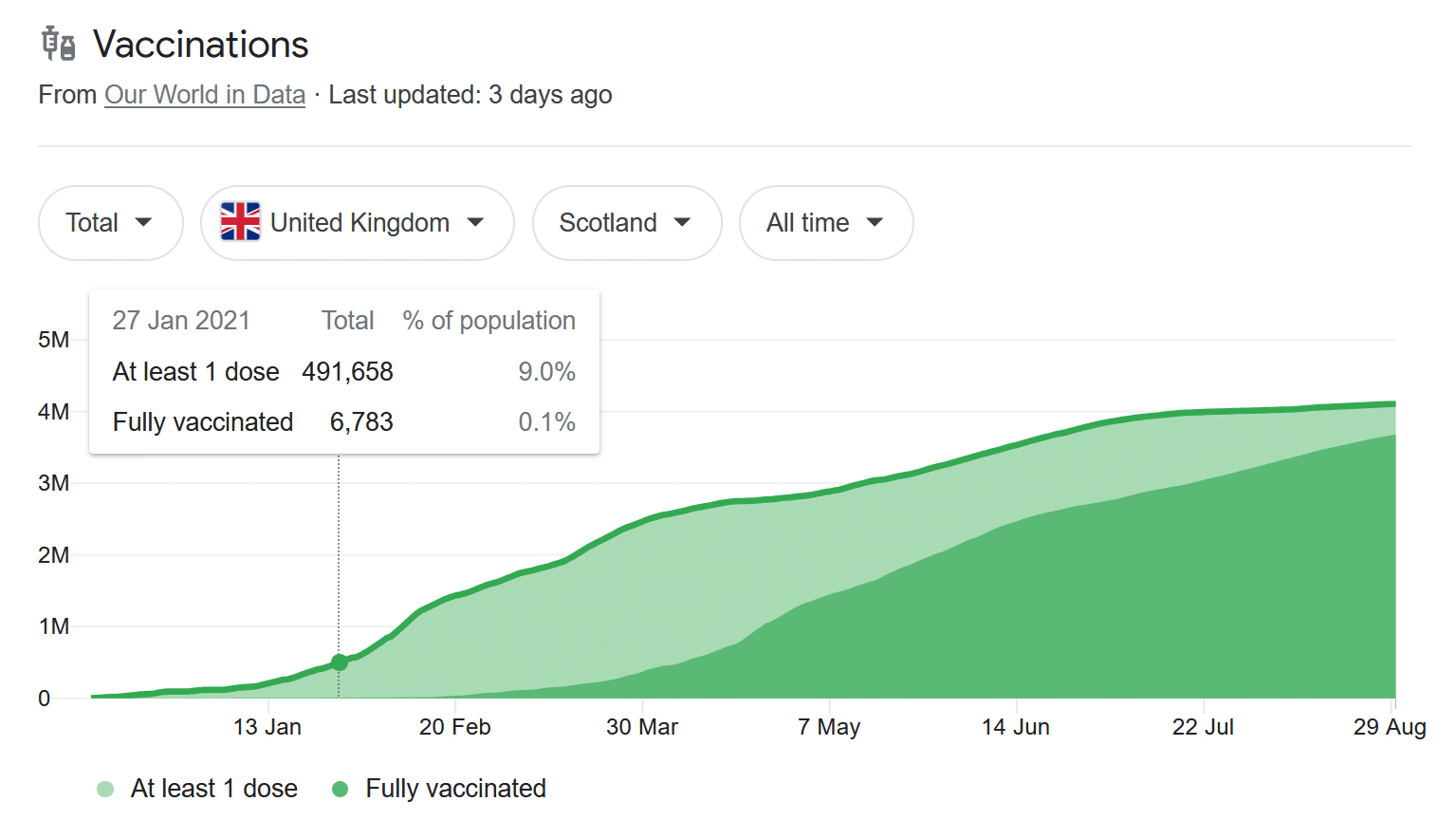This screenshot has width=1456, height=820.
Task: Click the arrow icon beside United Kingdom
Action: tap(476, 222)
